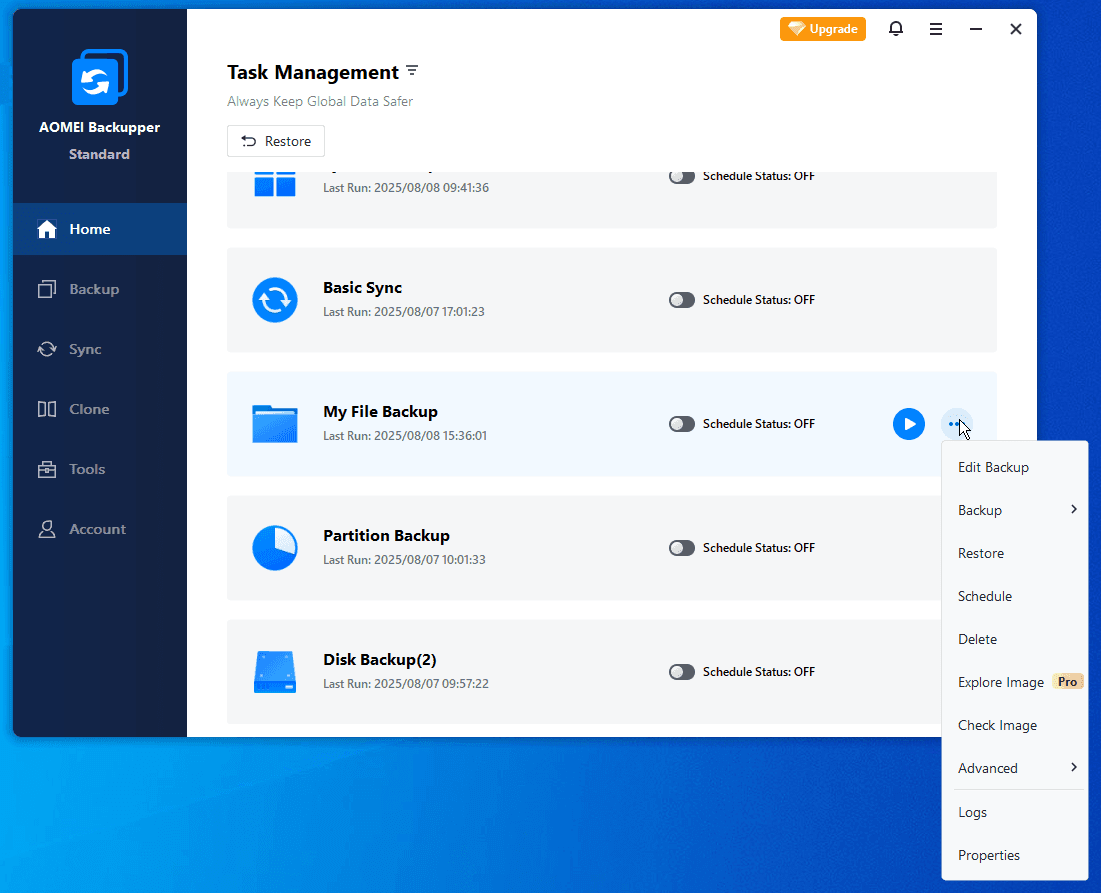Turn on Partition Backup schedule toggle
Image resolution: width=1101 pixels, height=893 pixels.
[x=682, y=548]
